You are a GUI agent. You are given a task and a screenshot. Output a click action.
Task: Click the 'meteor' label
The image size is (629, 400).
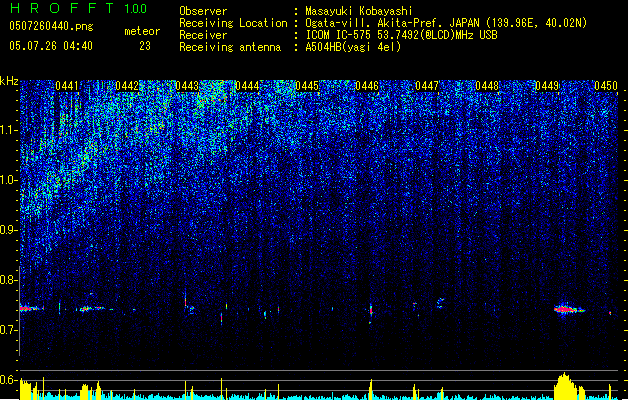coord(142,31)
